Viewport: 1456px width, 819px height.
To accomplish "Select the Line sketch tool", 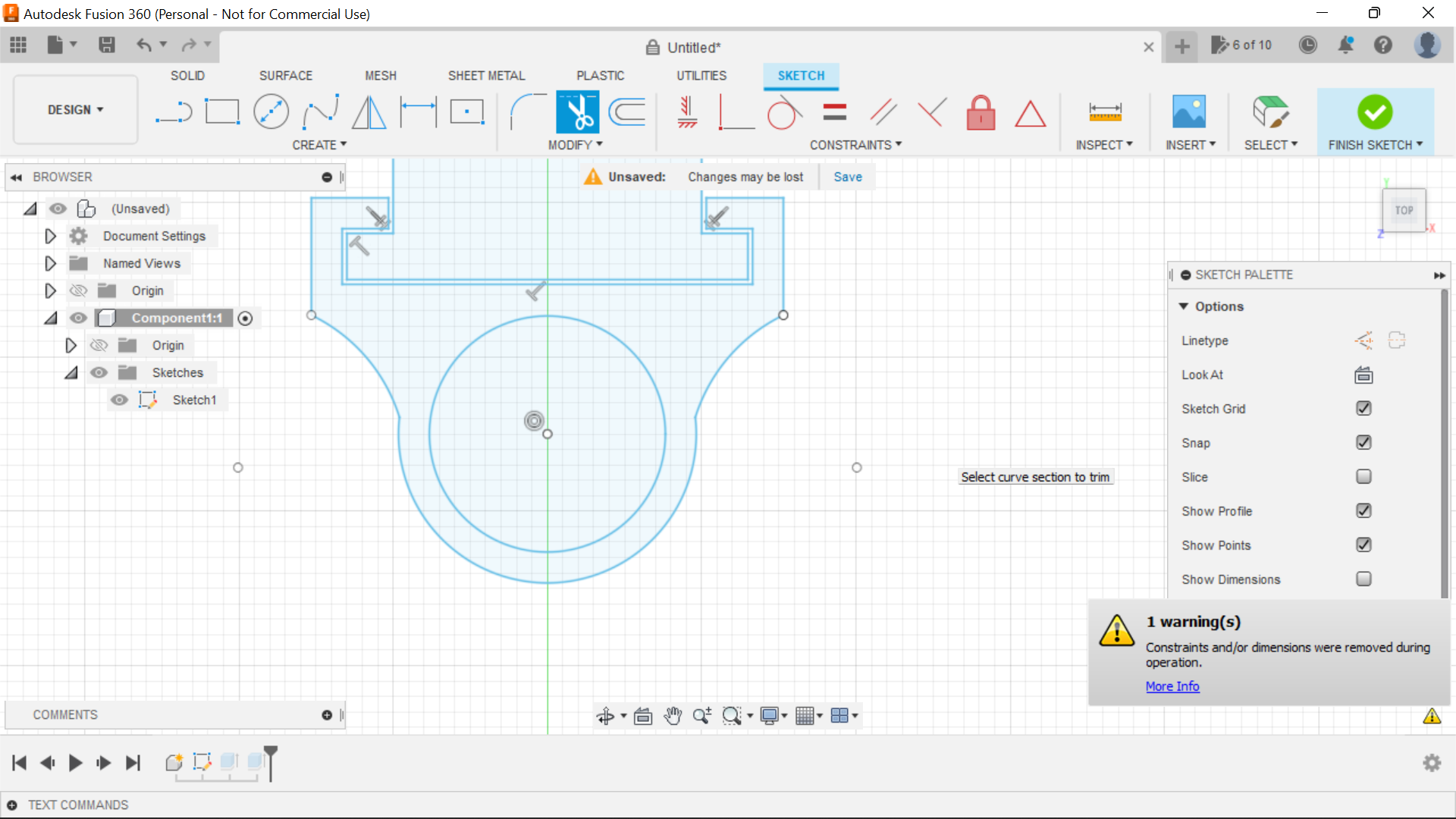I will (174, 111).
